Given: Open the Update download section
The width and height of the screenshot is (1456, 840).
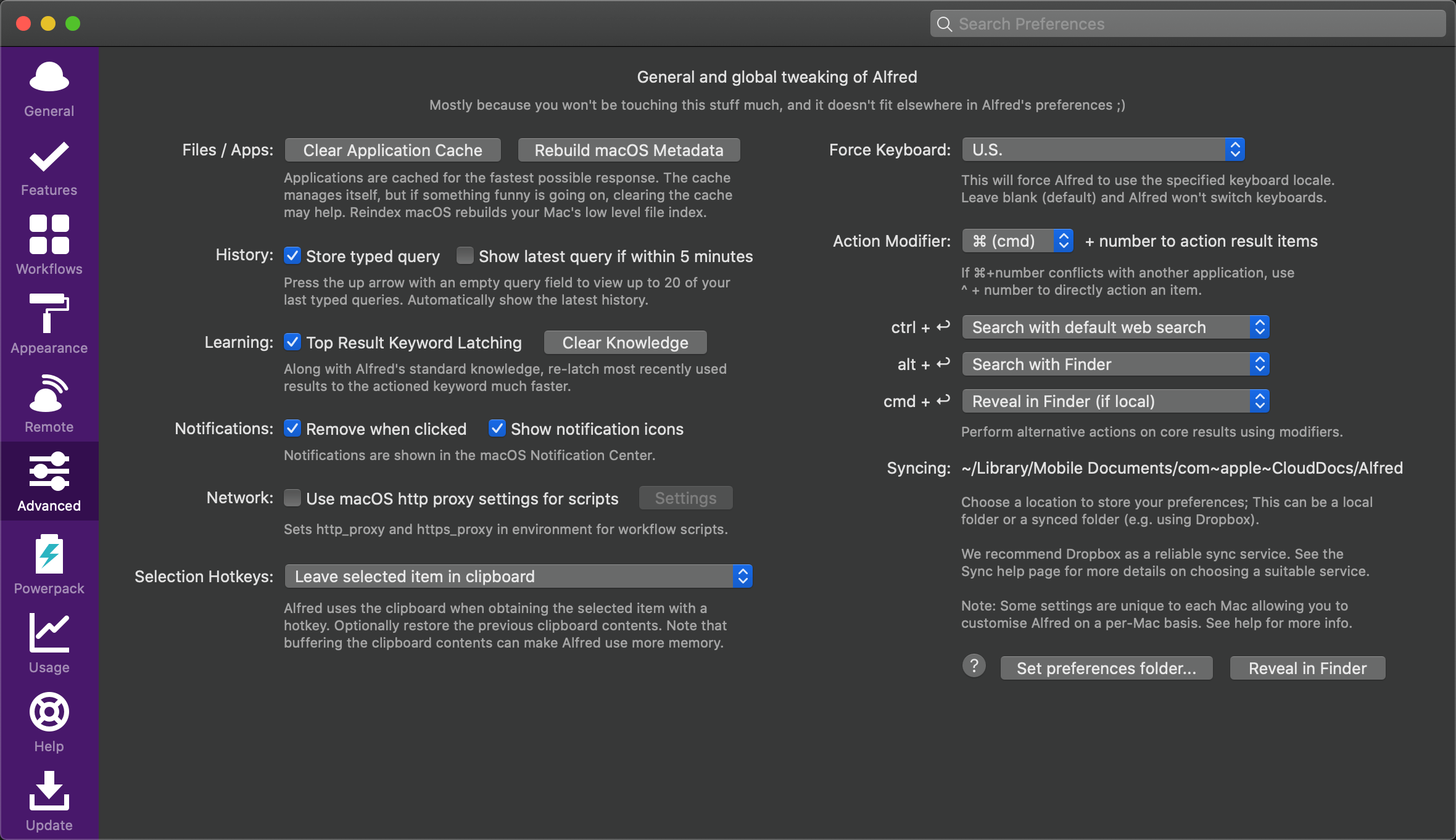Looking at the screenshot, I should click(x=49, y=801).
